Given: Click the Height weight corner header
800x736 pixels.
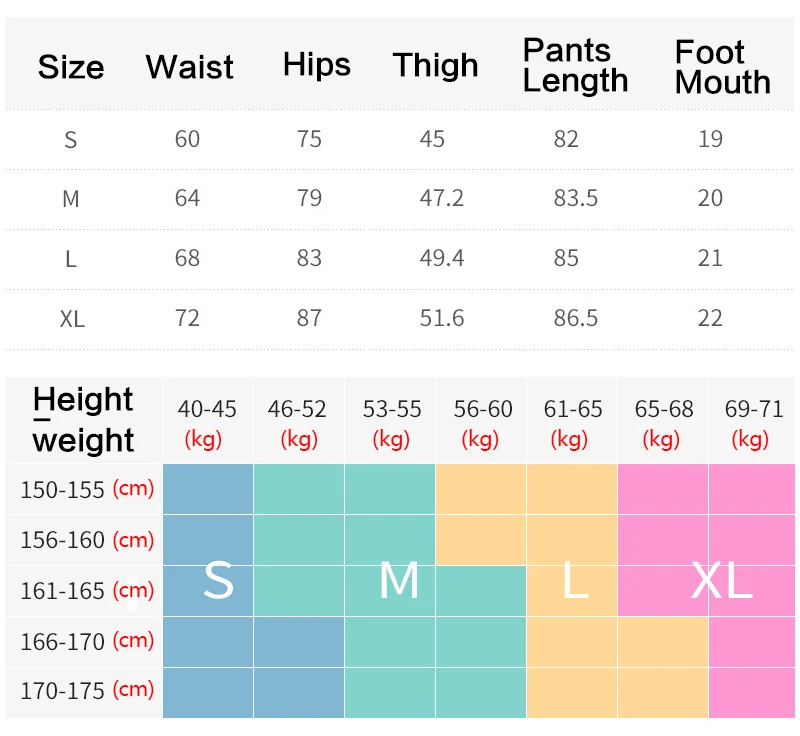Looking at the screenshot, I should click(x=83, y=420).
